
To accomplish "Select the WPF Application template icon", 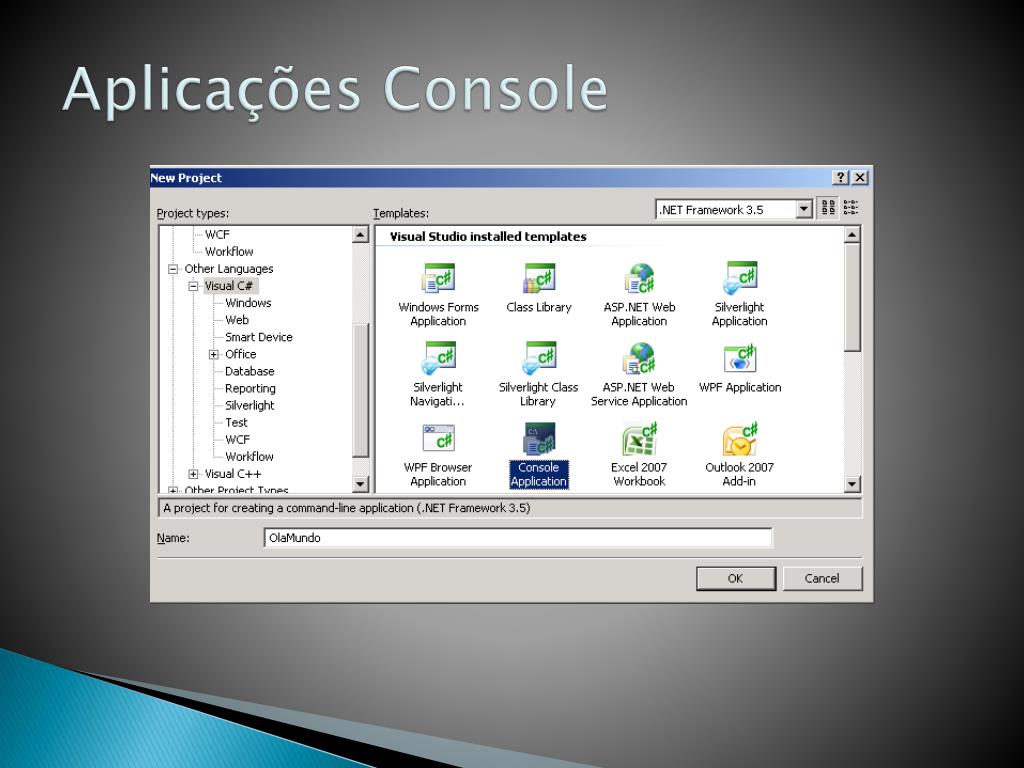I will pyautogui.click(x=740, y=358).
